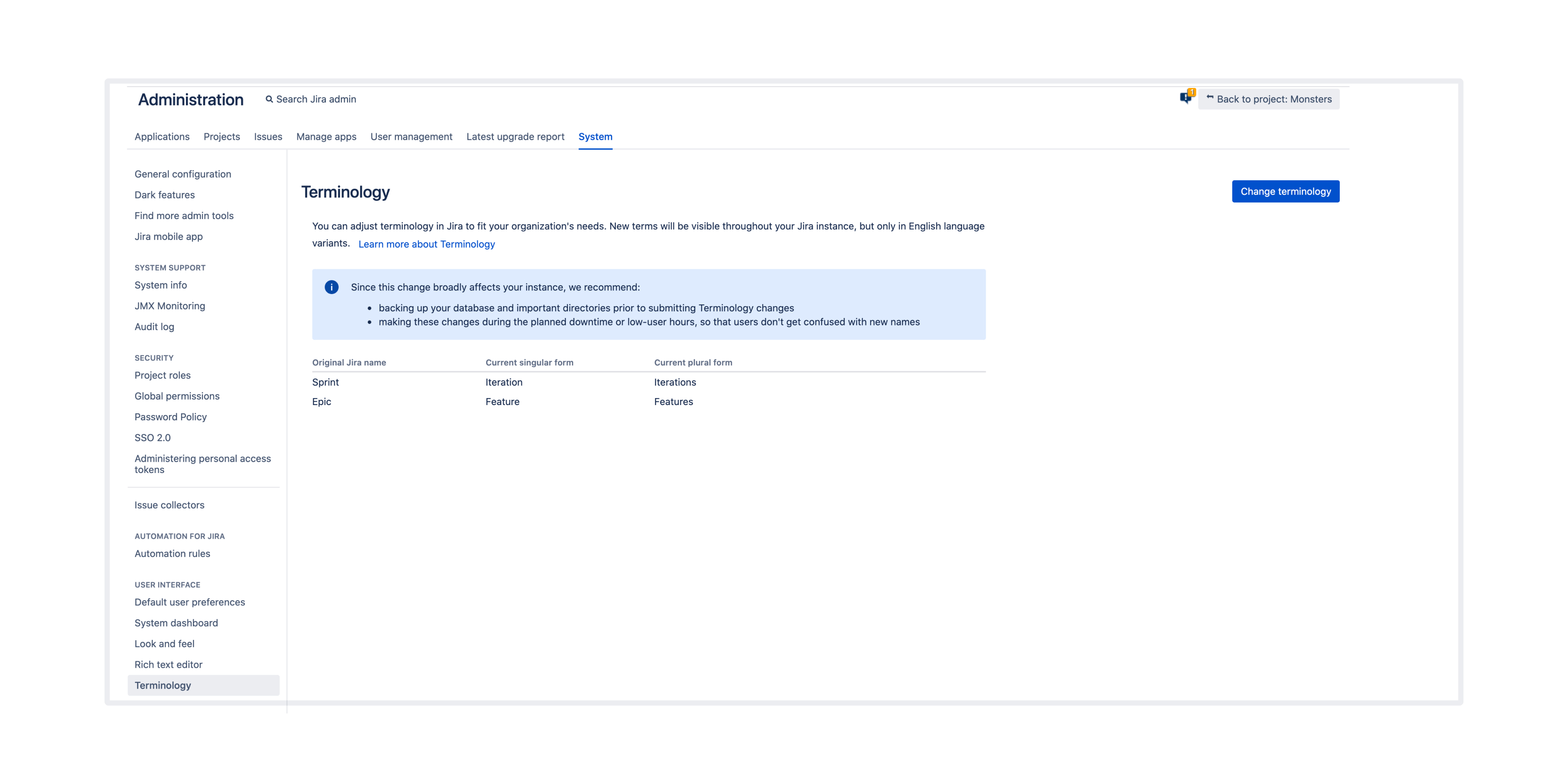1568x784 pixels.
Task: Click the blue info icon in banner
Action: [332, 287]
